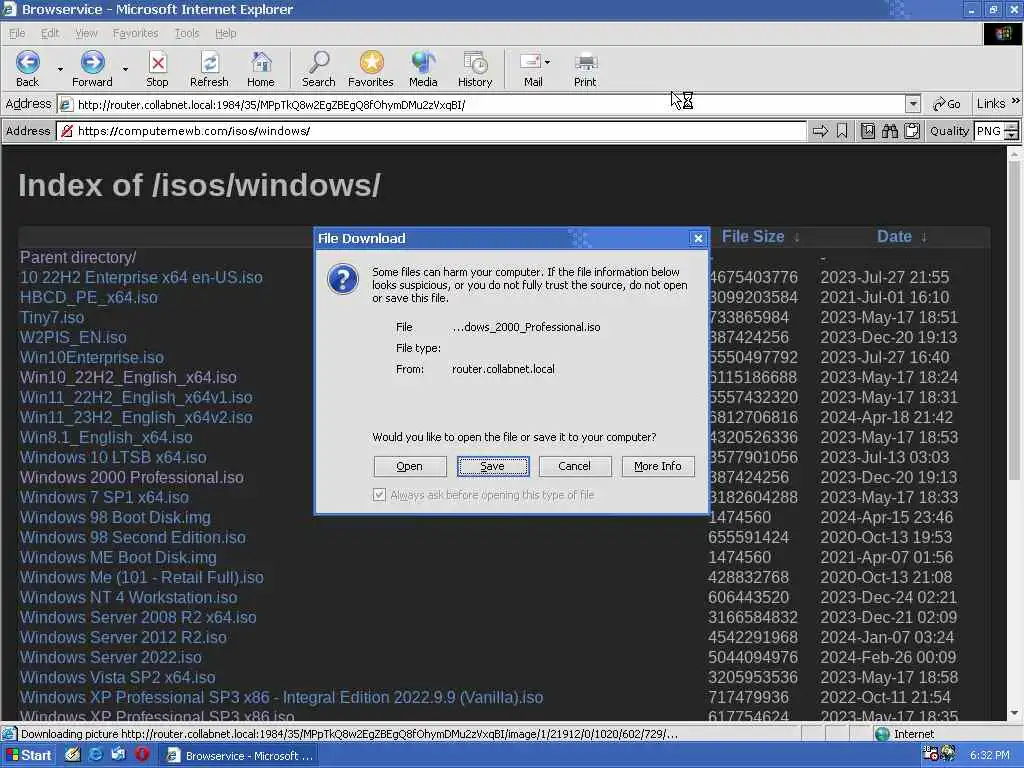Click the Internet zone globe icon
Viewport: 1024px width, 768px height.
coord(882,734)
